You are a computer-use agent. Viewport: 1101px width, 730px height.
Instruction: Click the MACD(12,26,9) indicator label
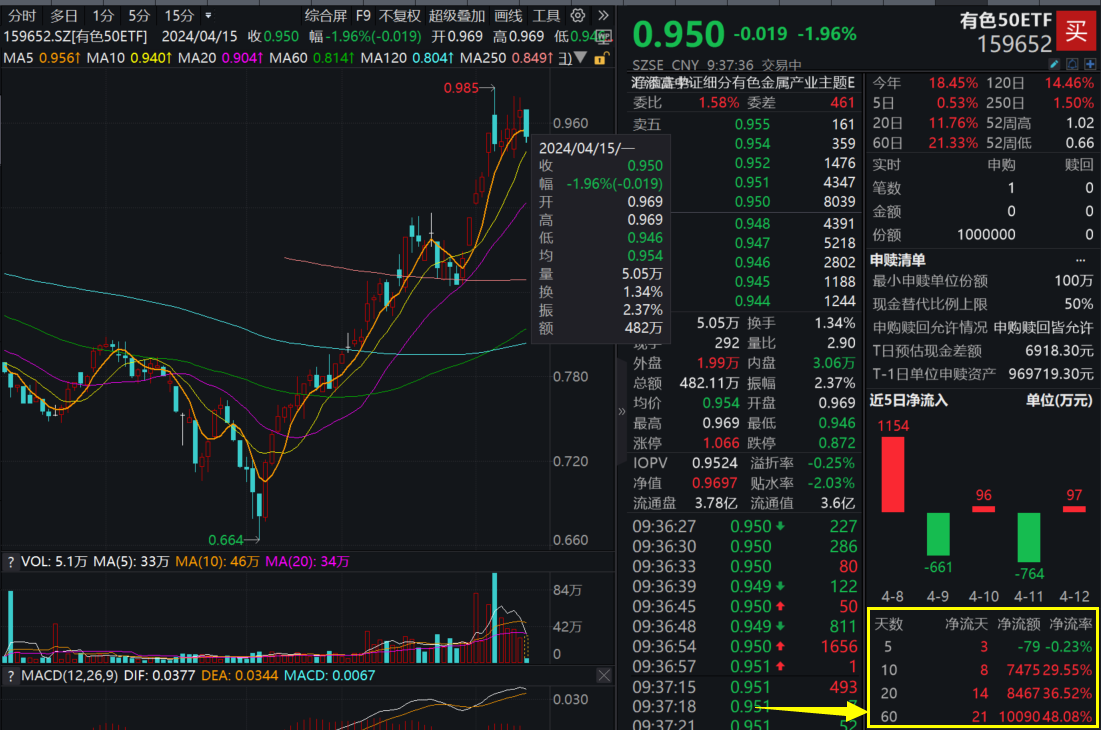tap(70, 676)
